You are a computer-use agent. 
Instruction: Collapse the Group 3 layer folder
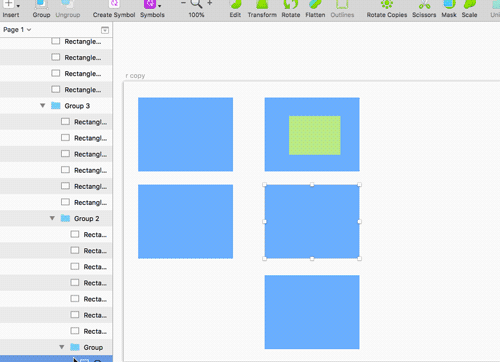point(43,106)
